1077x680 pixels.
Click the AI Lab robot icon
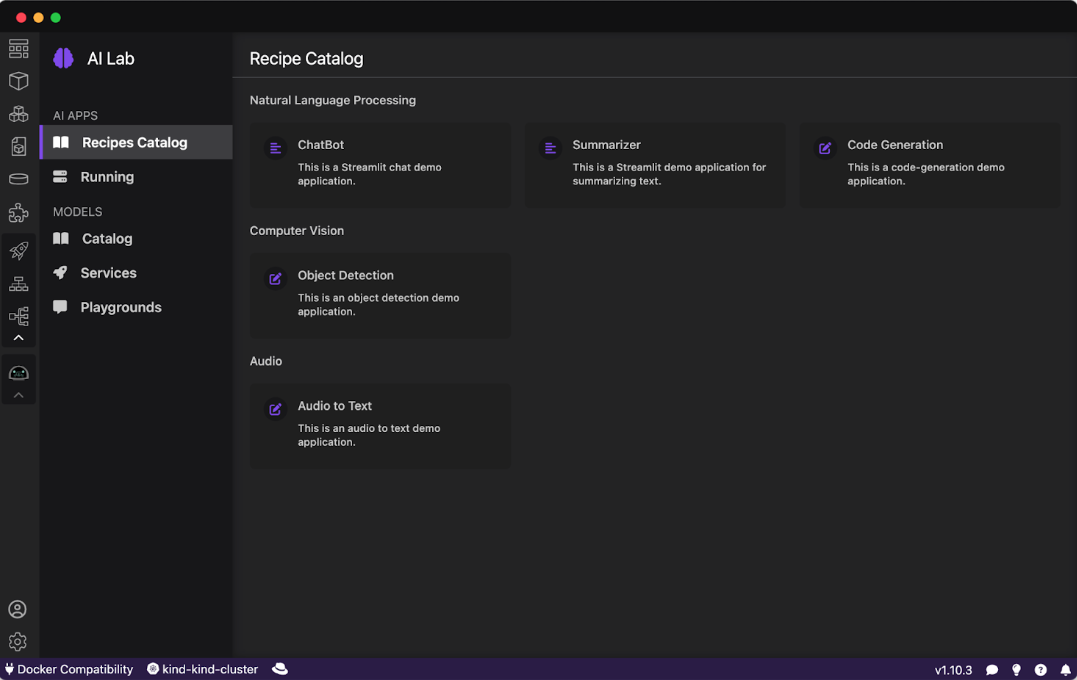pos(18,373)
